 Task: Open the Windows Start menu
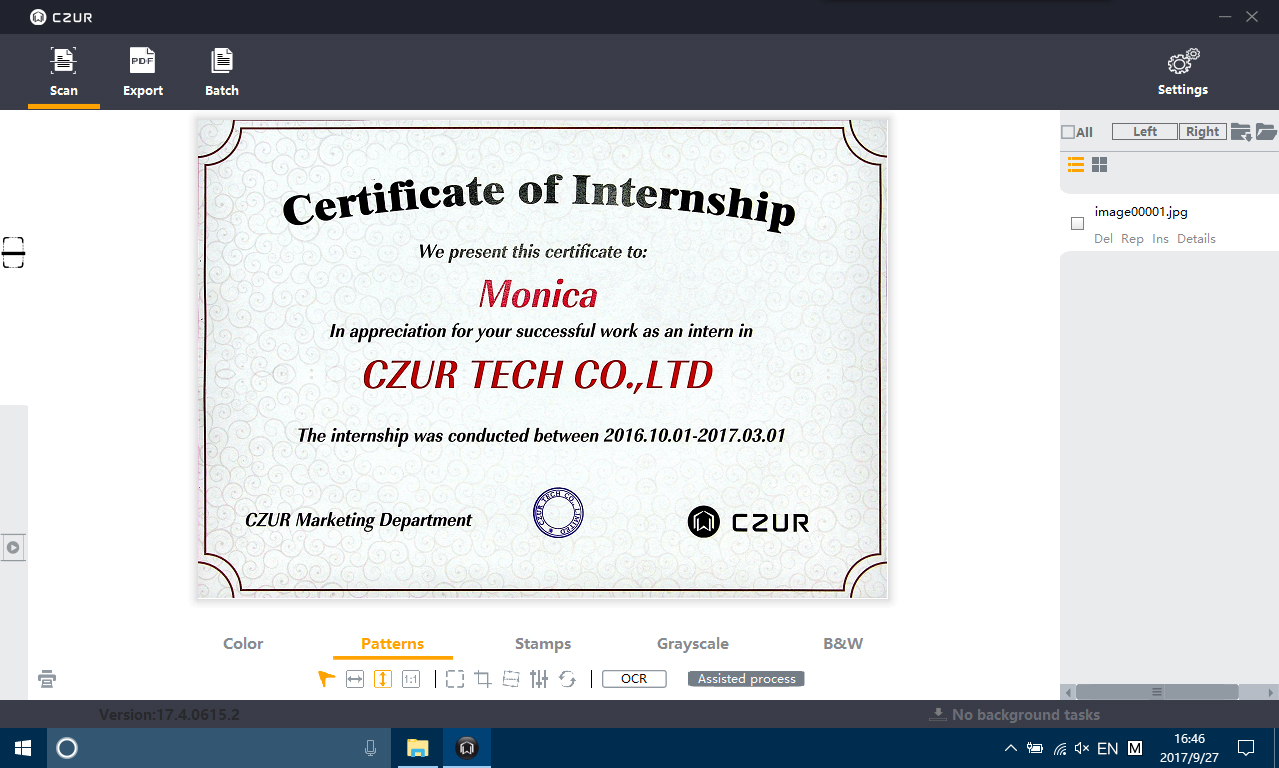click(23, 748)
